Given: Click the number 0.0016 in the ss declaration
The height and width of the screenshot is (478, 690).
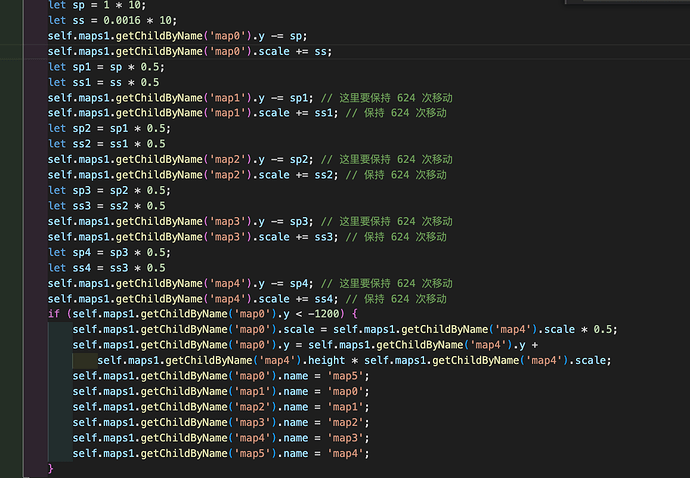Looking at the screenshot, I should (105, 20).
